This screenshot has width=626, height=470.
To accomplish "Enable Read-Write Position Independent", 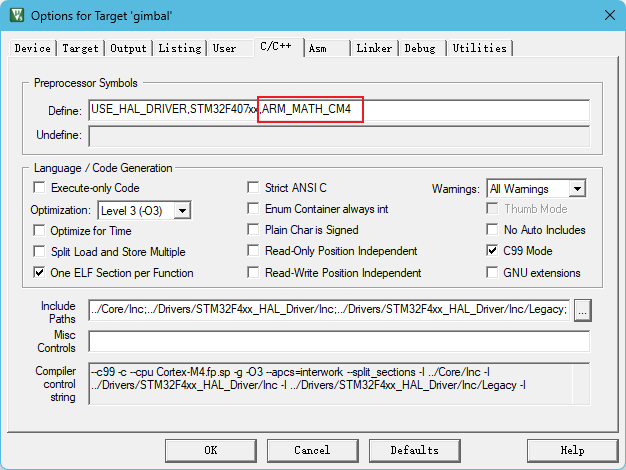I will [x=253, y=272].
